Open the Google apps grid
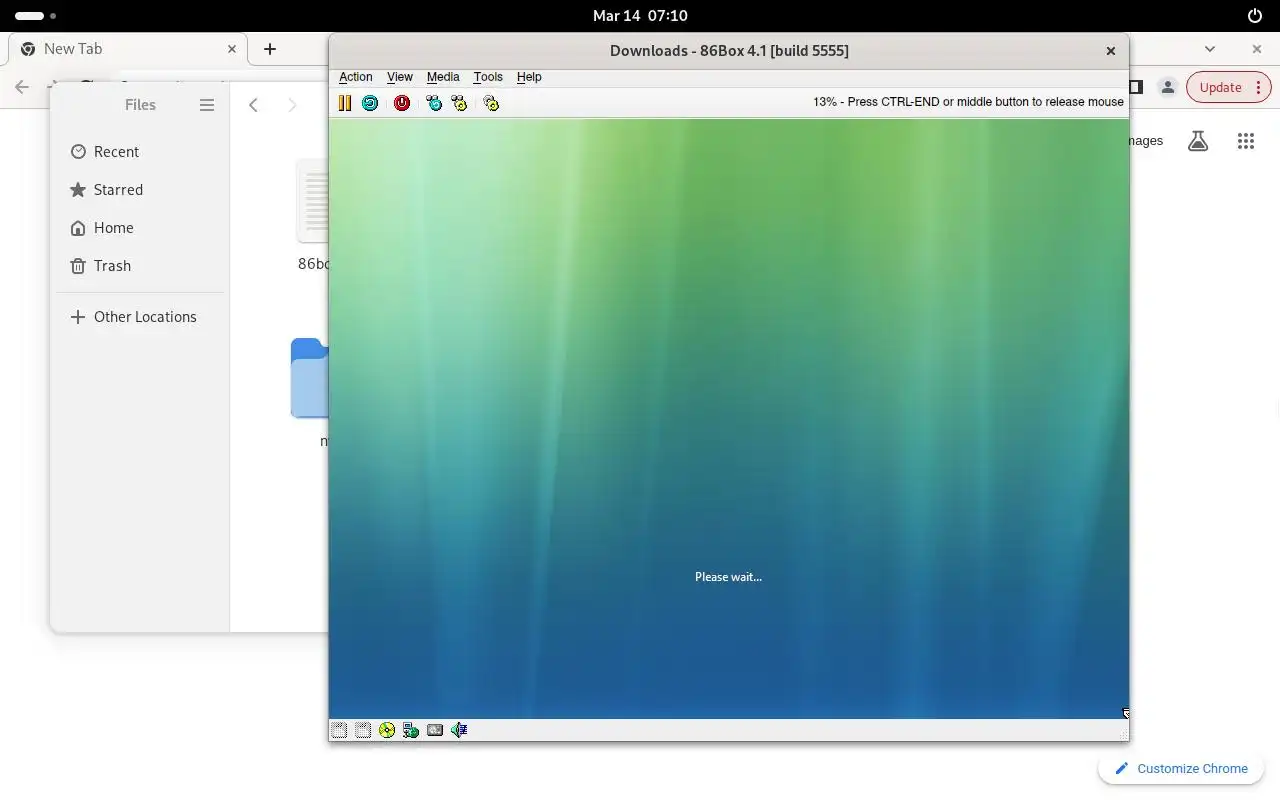1280x800 pixels. pos(1246,141)
